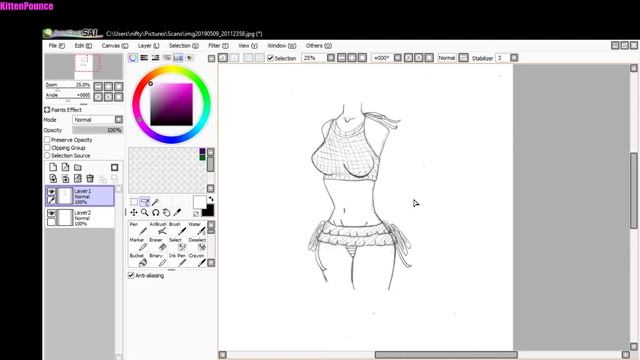Click the horizontal canvas scrollbar thumb

446,355
